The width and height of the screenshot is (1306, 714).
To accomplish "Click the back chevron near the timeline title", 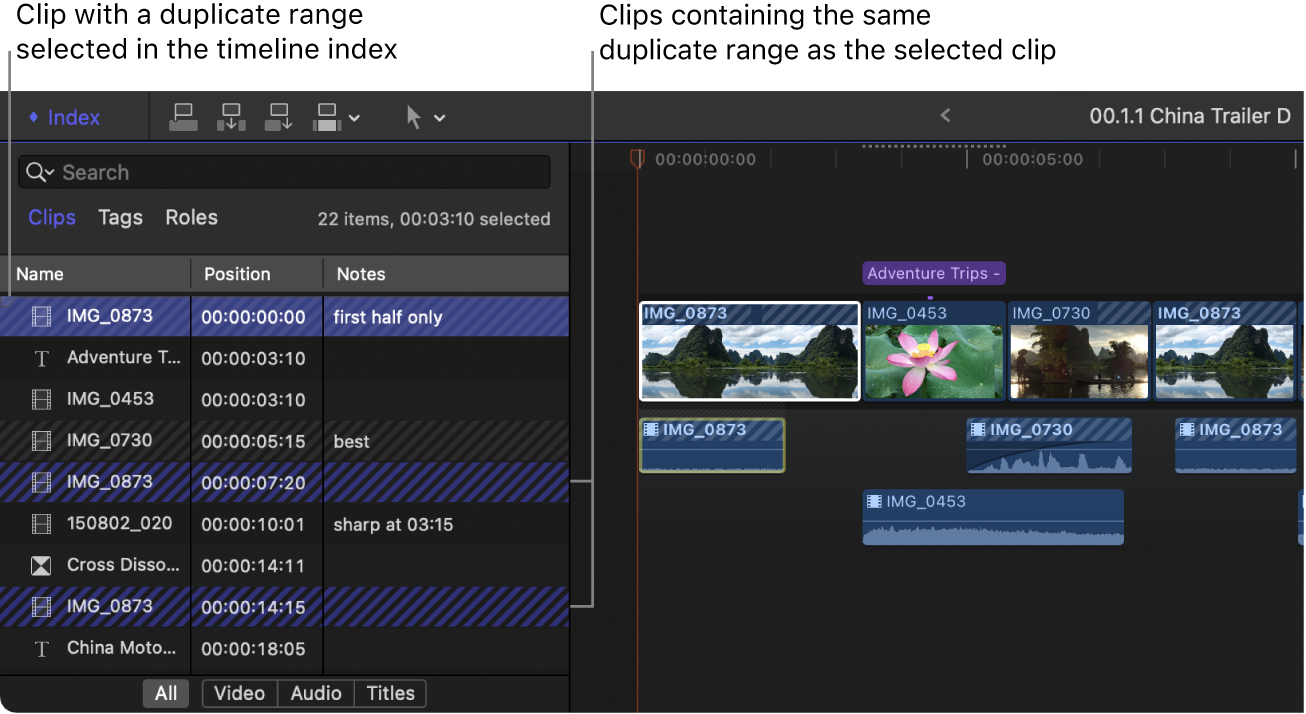I will point(944,115).
